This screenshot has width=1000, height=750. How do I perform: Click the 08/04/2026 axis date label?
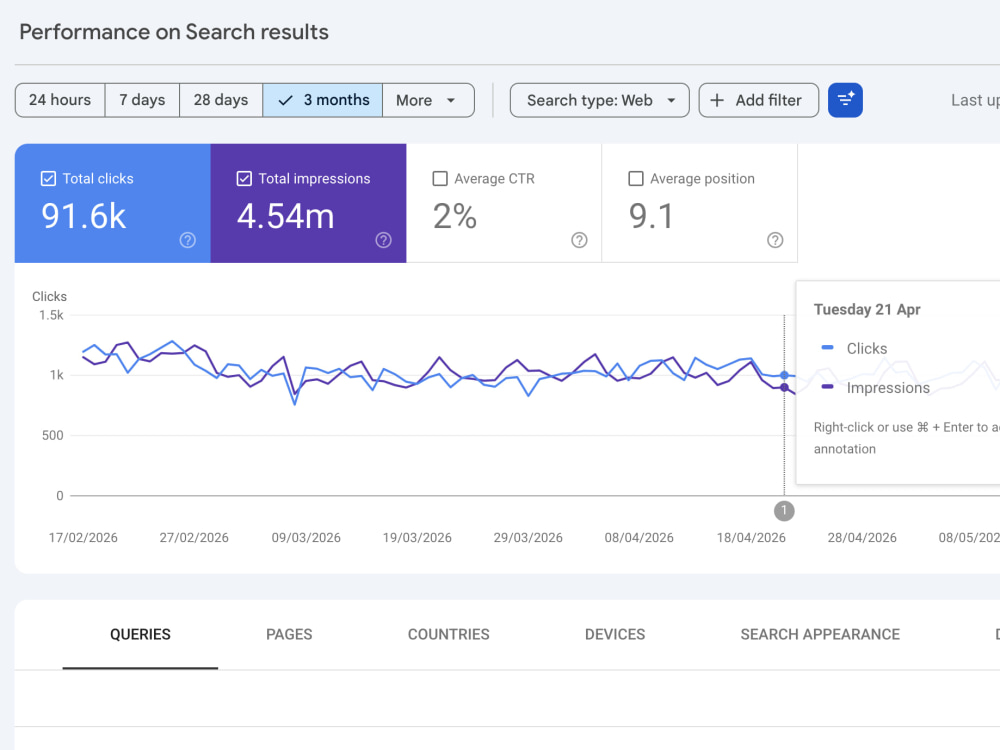639,538
